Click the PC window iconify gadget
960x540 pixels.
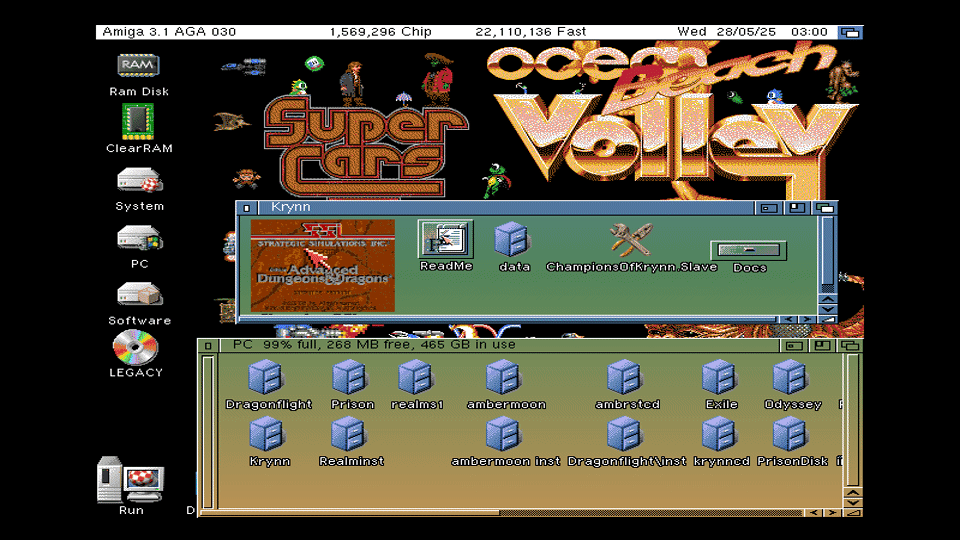point(794,345)
